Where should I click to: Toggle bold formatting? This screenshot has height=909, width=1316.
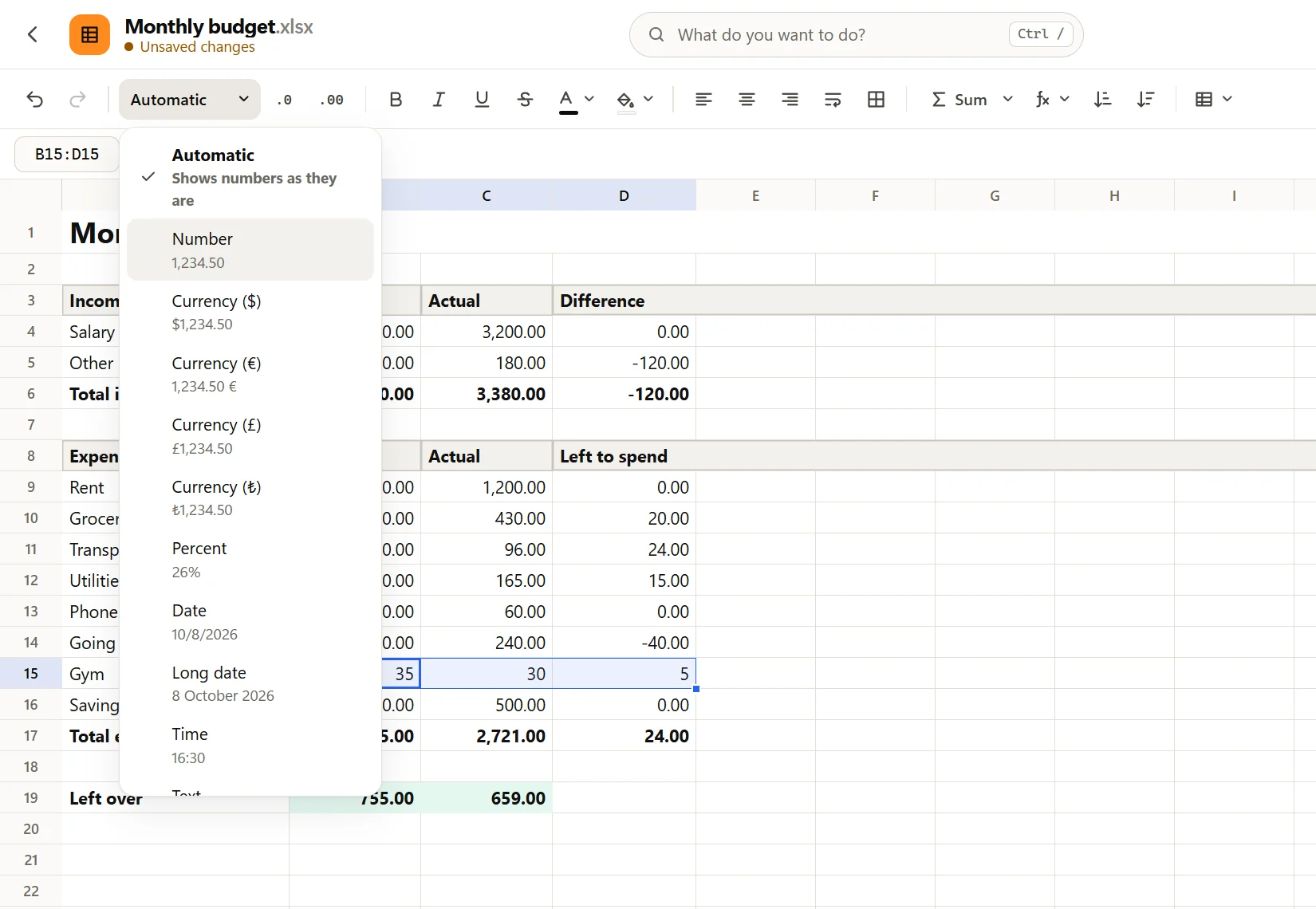point(396,100)
